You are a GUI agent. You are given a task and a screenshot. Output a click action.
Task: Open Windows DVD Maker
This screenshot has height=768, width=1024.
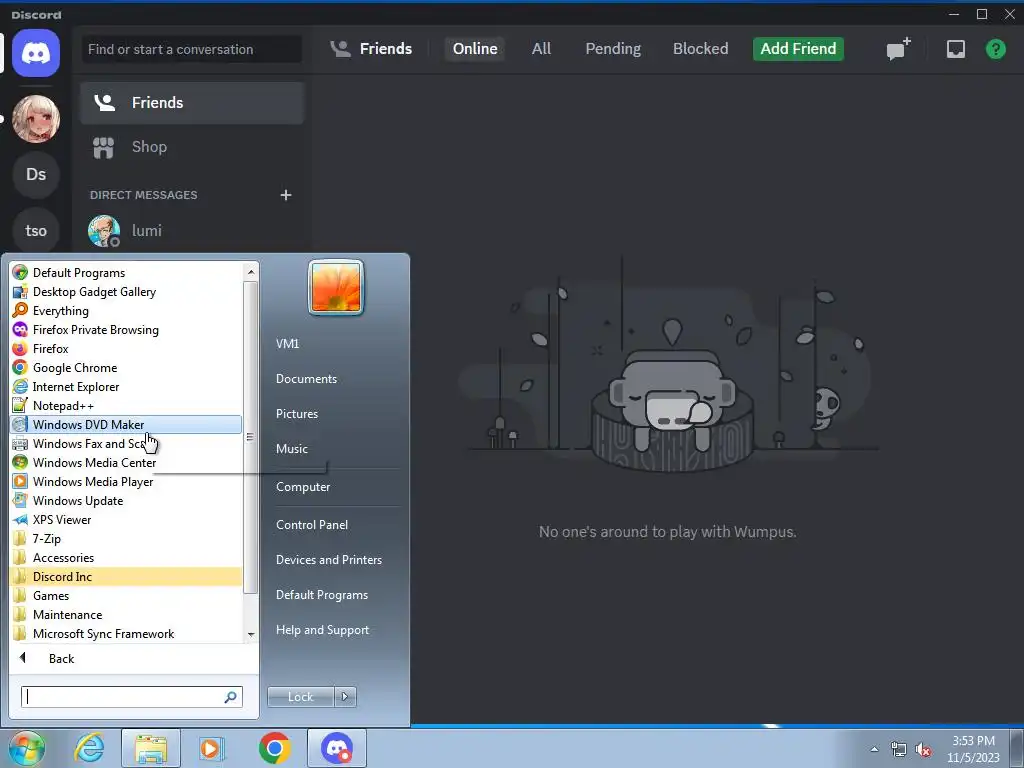(x=126, y=424)
